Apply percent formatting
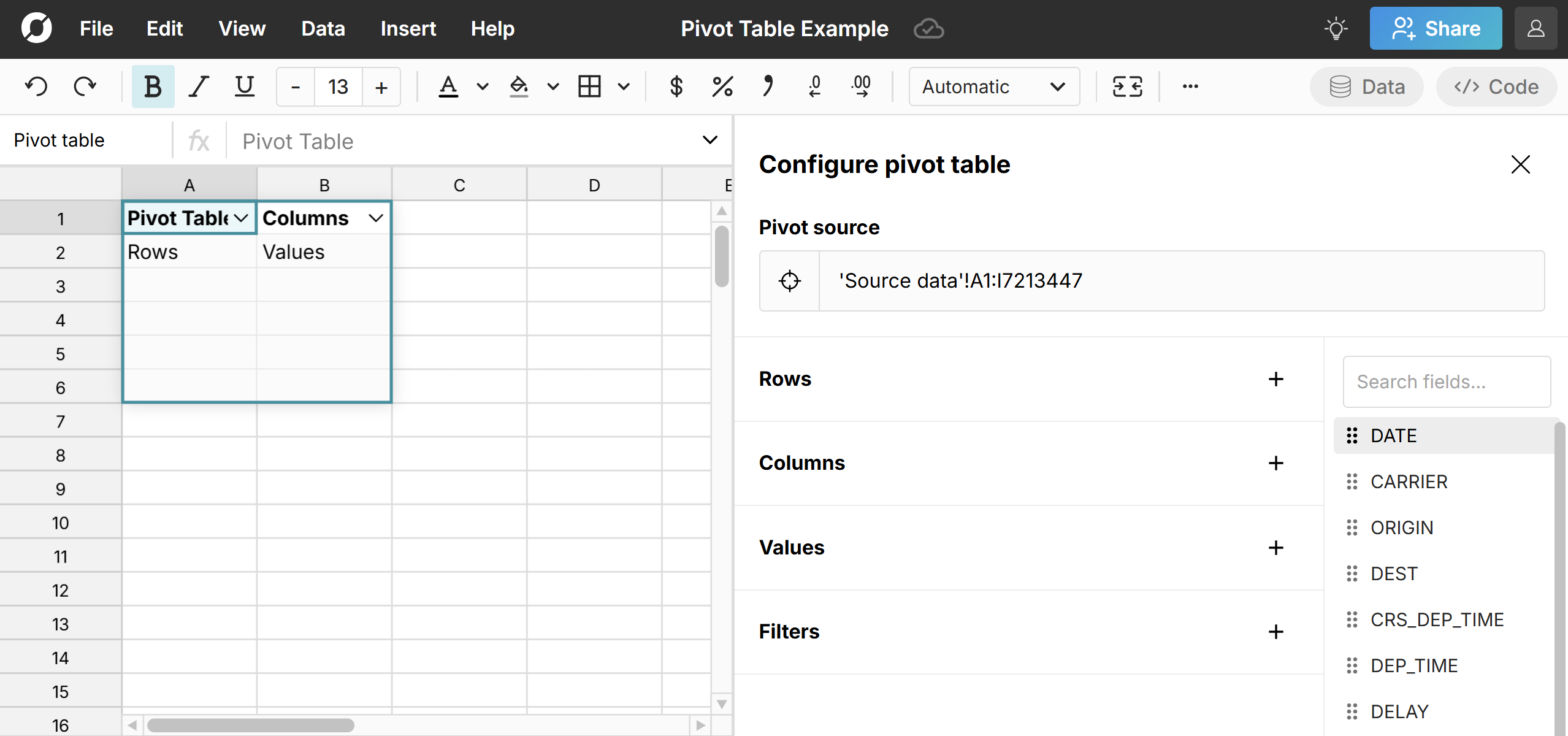The width and height of the screenshot is (1568, 736). (722, 86)
